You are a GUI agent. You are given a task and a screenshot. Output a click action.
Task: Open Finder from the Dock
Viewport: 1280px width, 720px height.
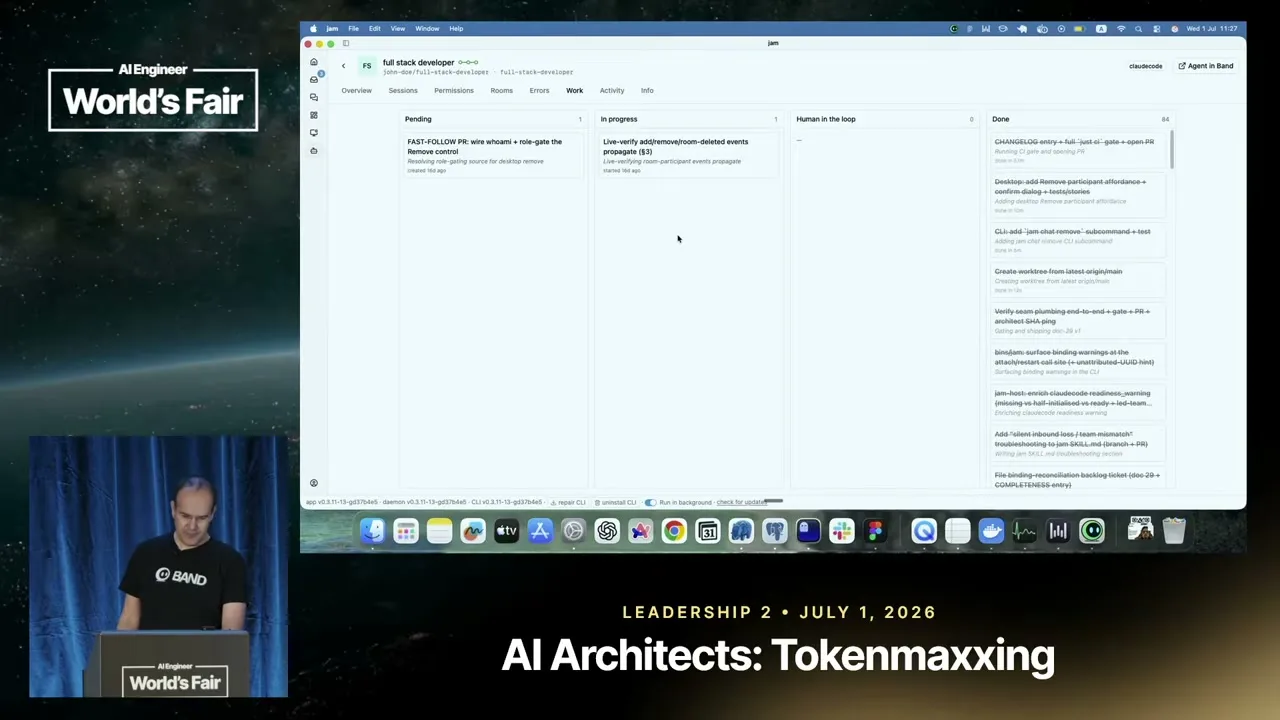pos(372,531)
